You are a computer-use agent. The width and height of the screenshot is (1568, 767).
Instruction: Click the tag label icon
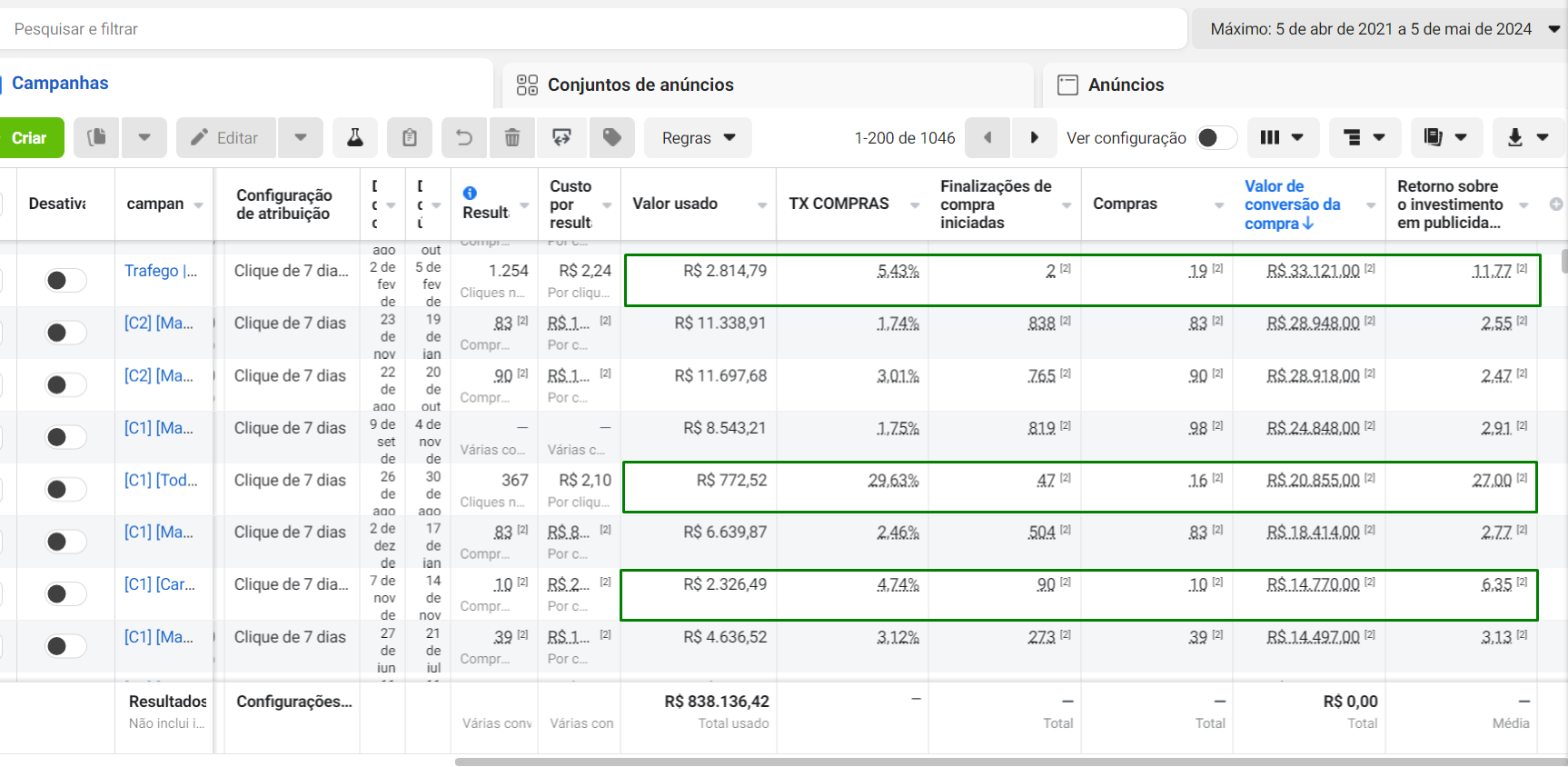point(612,137)
